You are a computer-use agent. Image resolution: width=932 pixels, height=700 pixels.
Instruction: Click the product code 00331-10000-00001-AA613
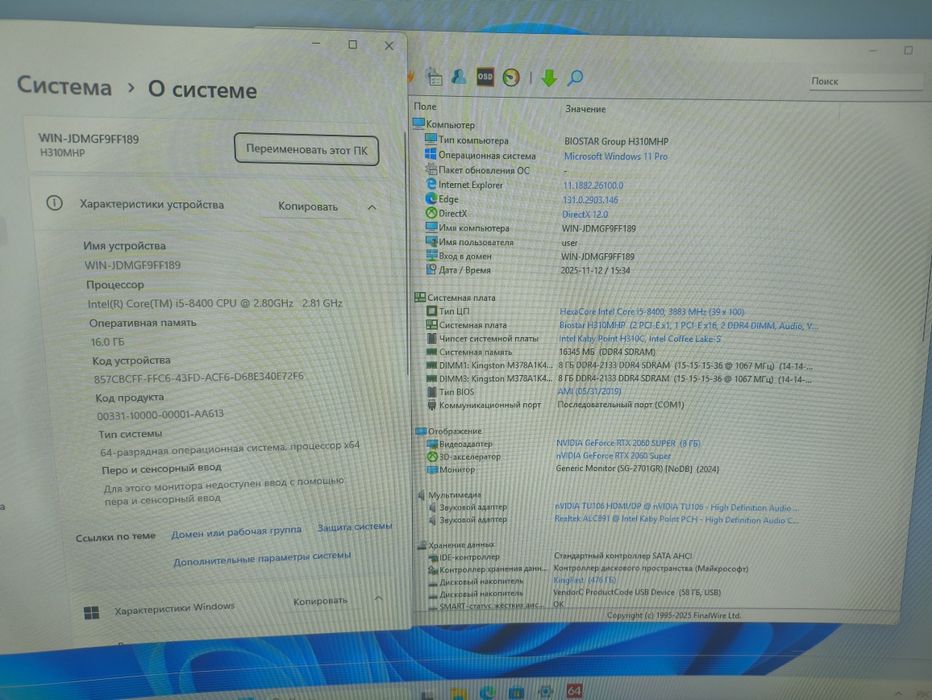pyautogui.click(x=160, y=415)
